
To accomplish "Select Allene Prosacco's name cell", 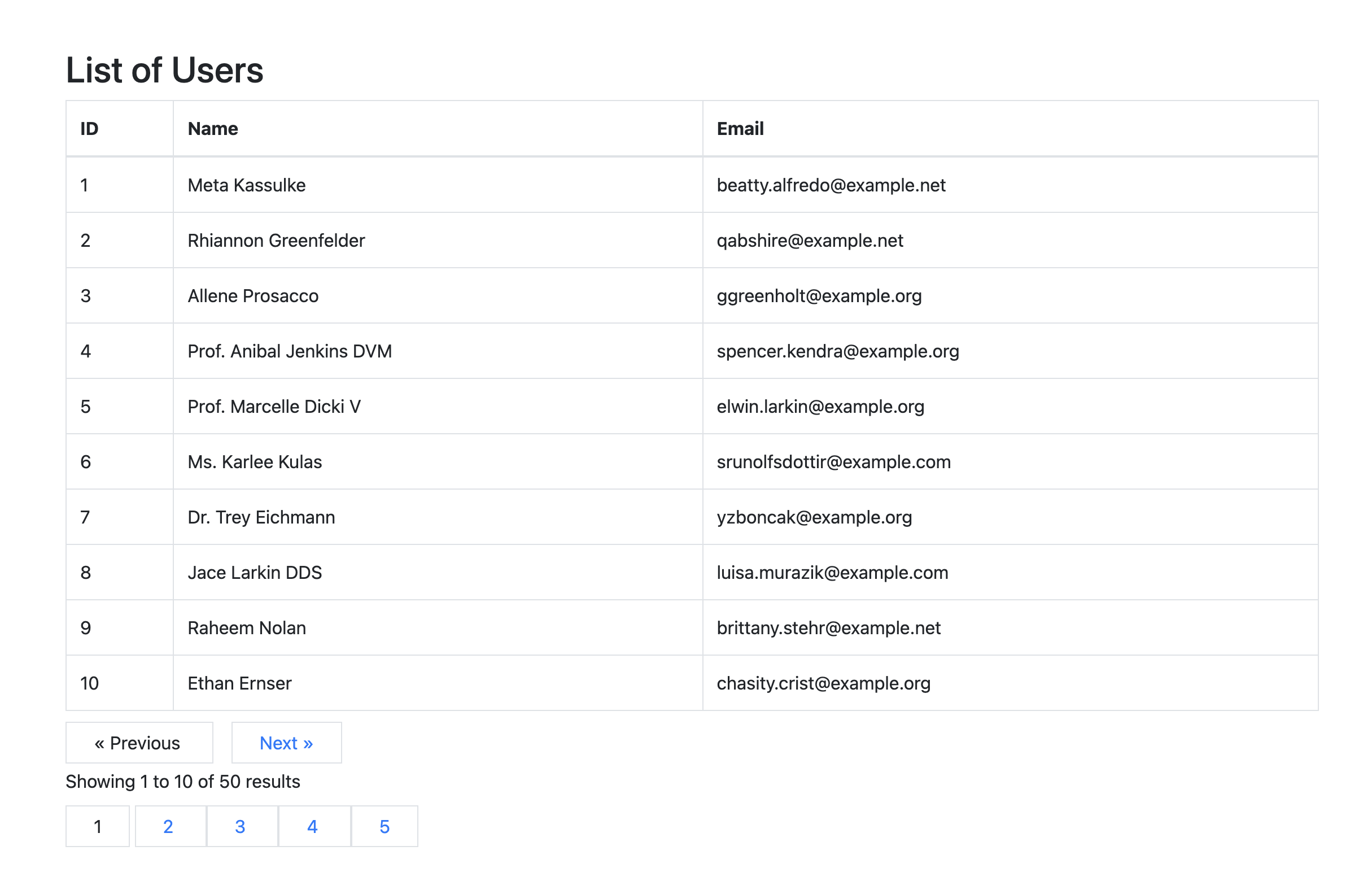I will (253, 296).
